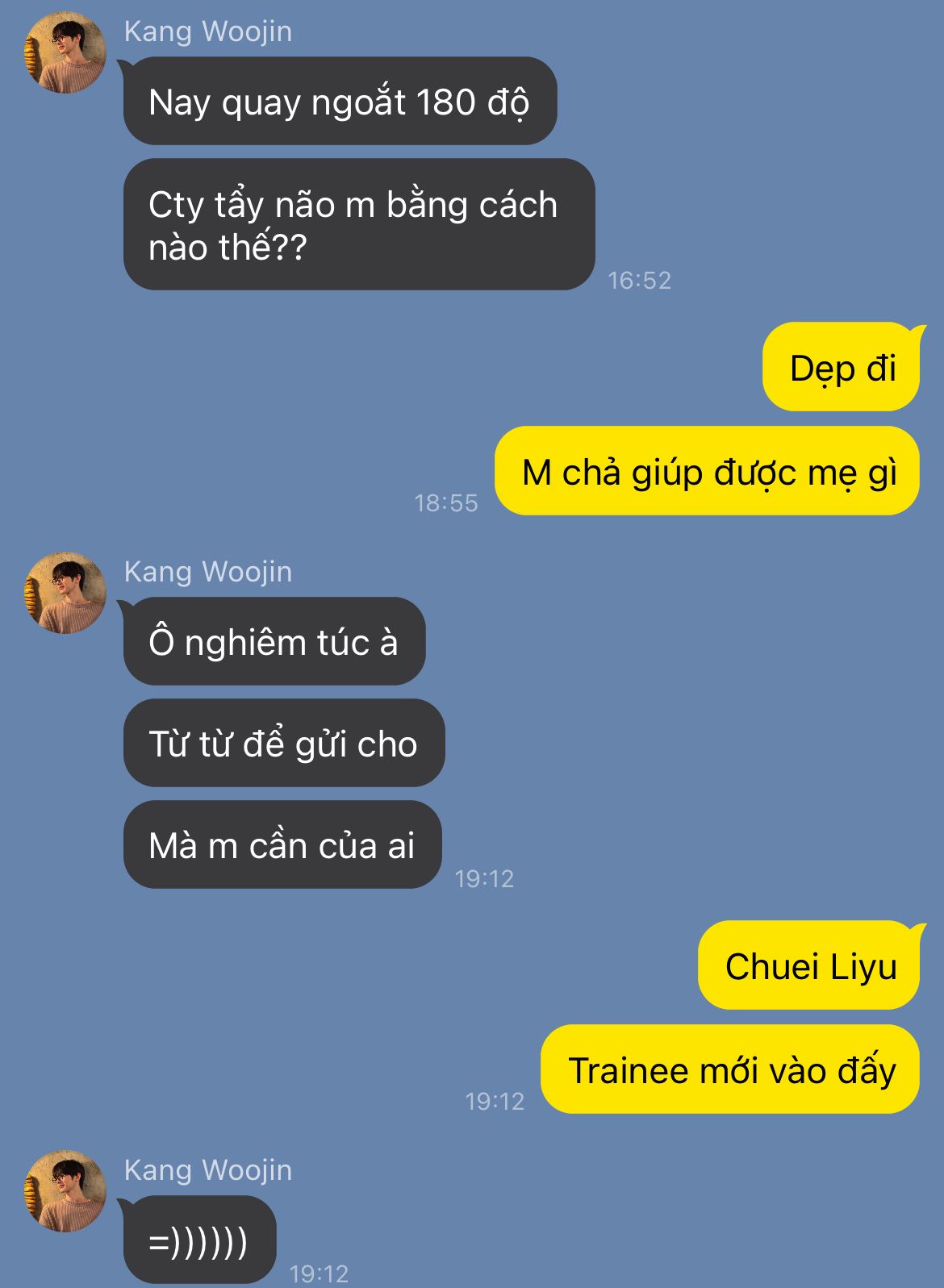Tap the 18:55 timestamp
944x1288 pixels.
[446, 502]
